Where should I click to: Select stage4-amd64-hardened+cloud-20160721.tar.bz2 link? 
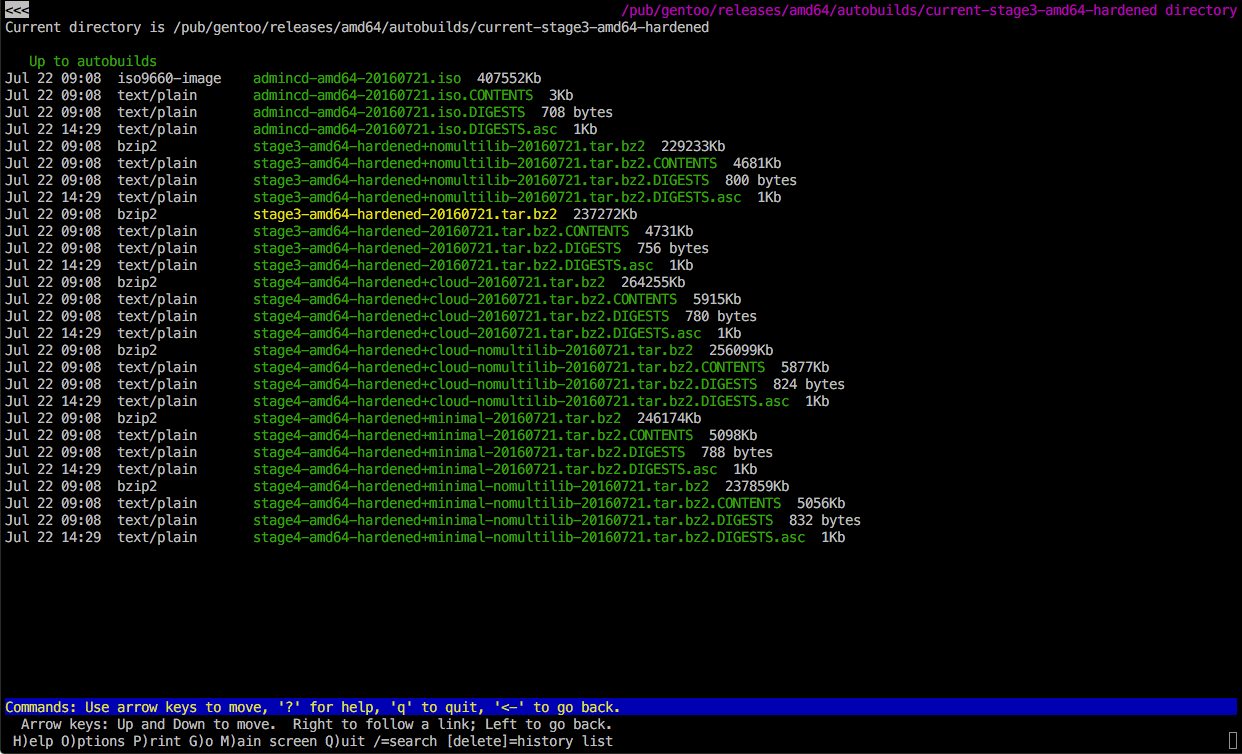click(429, 282)
